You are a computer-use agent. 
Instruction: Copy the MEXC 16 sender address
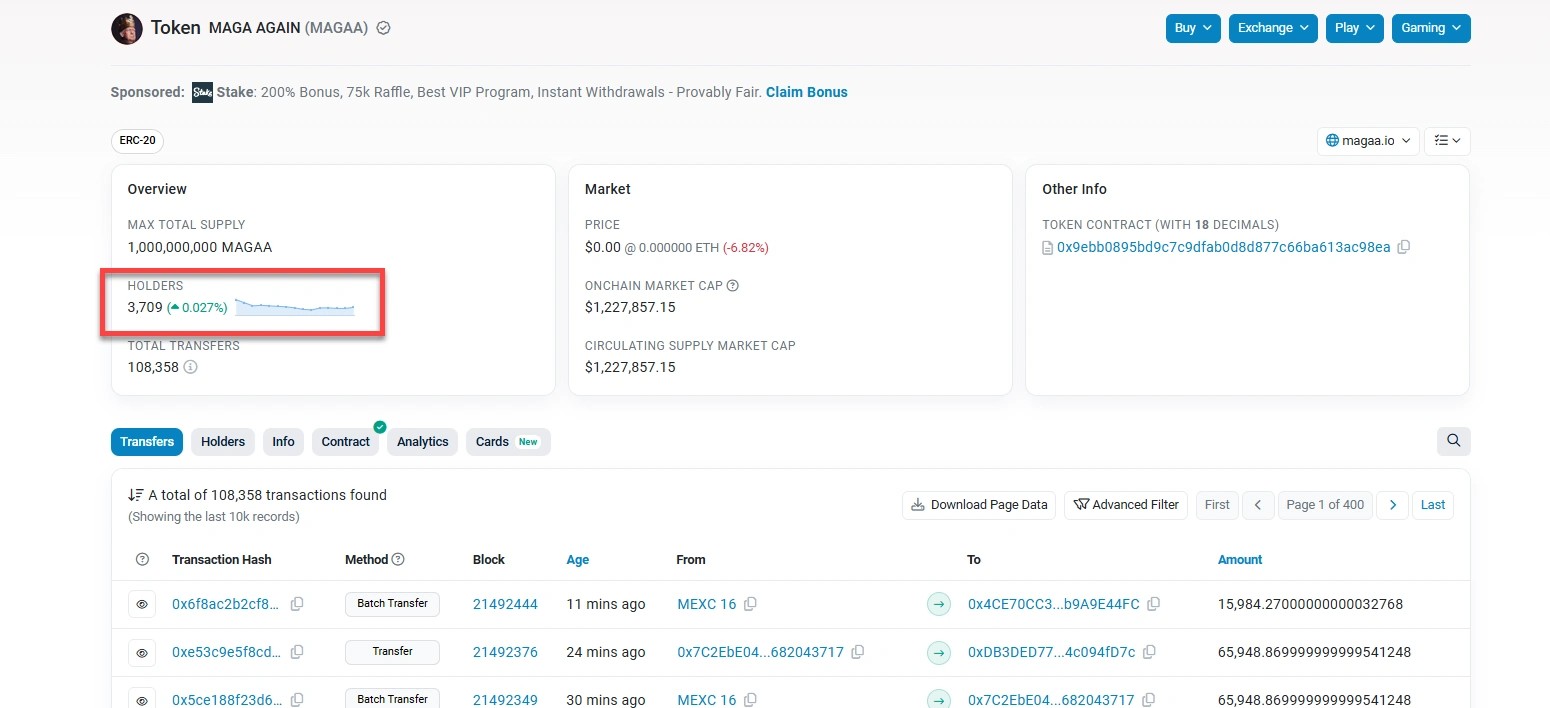coord(750,604)
